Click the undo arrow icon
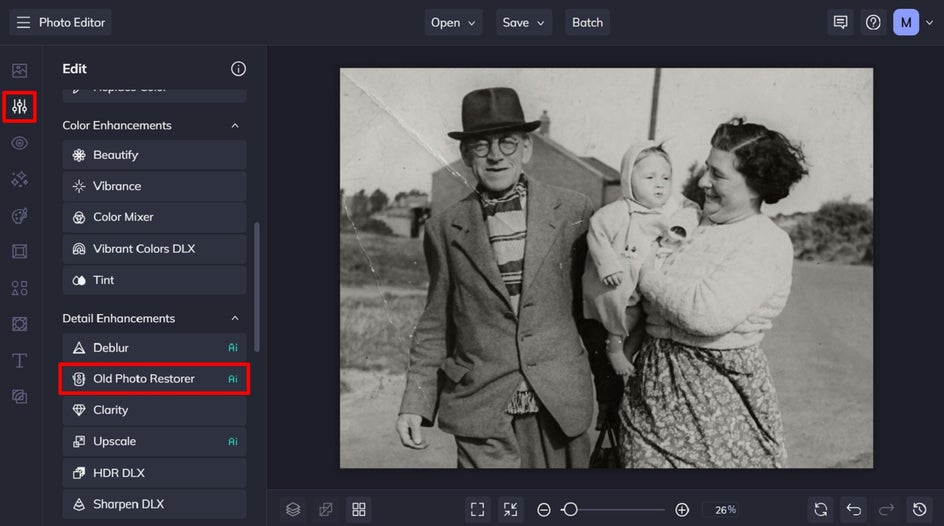Image resolution: width=944 pixels, height=526 pixels. pos(853,509)
